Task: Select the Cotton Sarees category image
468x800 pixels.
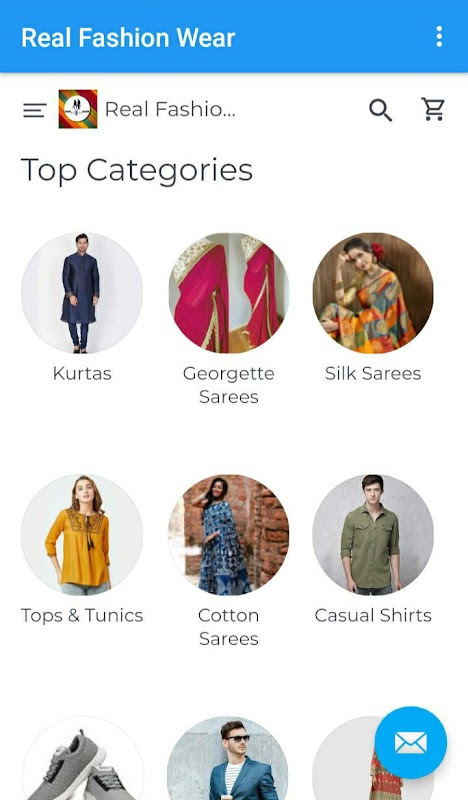Action: tap(229, 535)
